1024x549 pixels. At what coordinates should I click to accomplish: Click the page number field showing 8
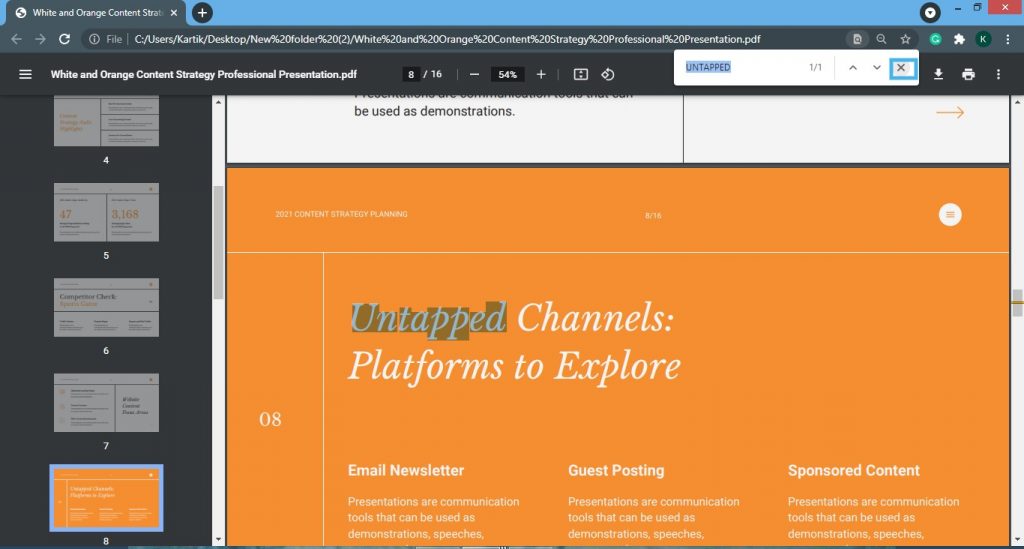411,74
